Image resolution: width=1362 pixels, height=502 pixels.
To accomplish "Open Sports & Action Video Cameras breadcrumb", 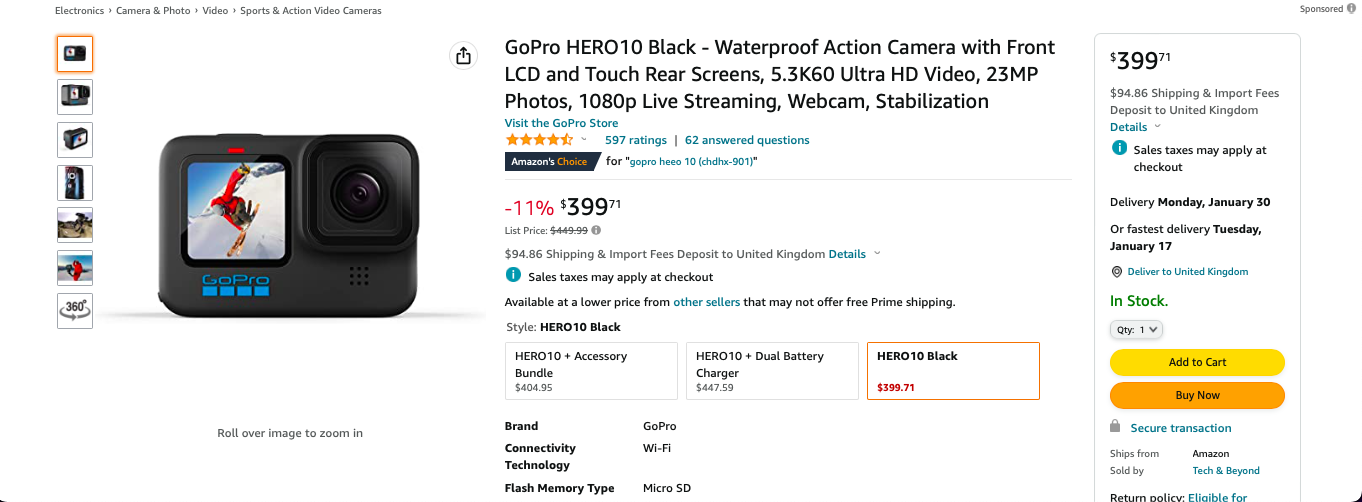I will pyautogui.click(x=311, y=11).
